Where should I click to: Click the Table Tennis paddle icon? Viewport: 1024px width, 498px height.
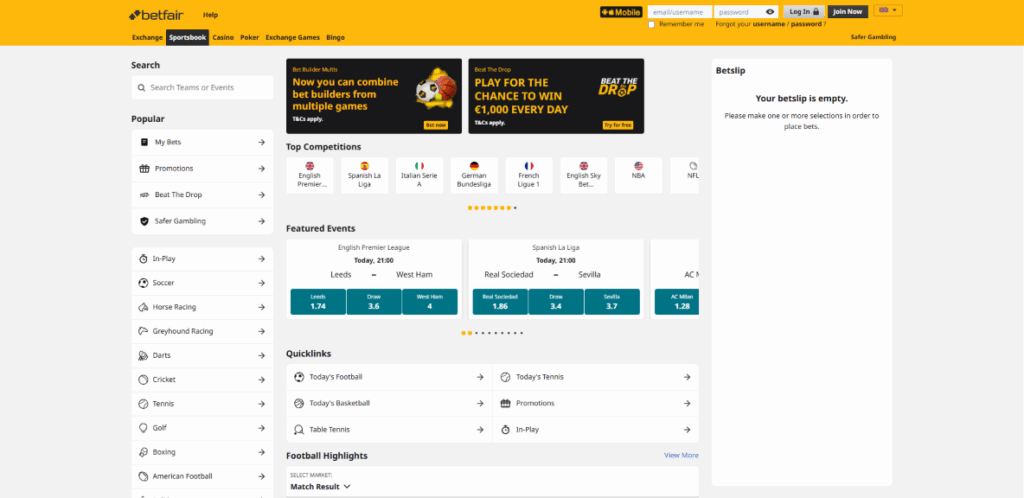299,430
